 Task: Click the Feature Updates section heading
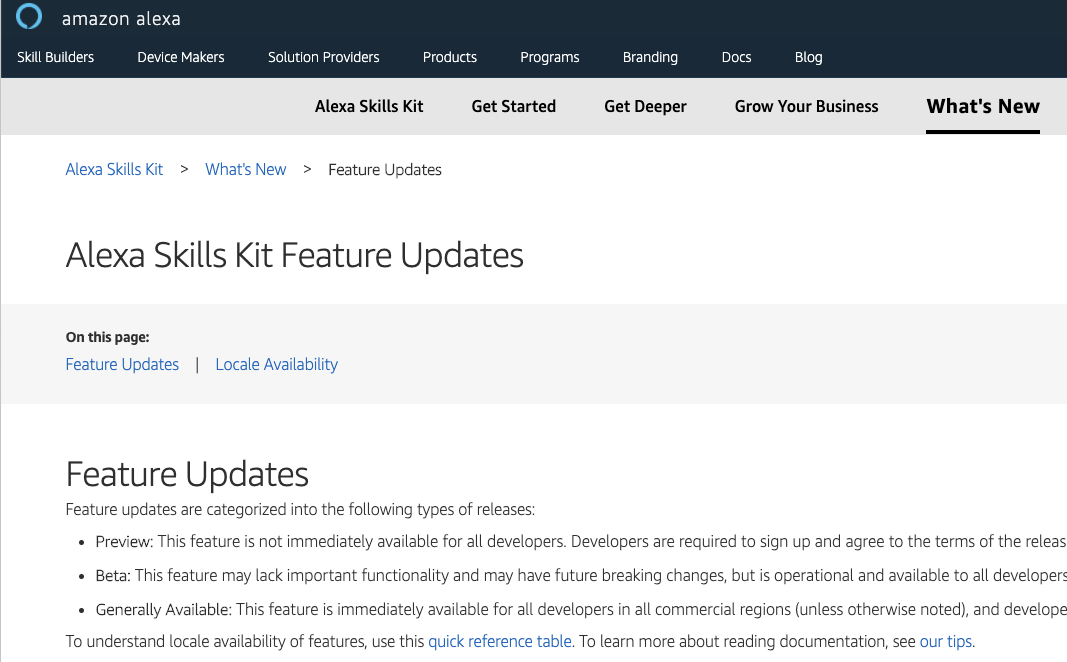(187, 474)
